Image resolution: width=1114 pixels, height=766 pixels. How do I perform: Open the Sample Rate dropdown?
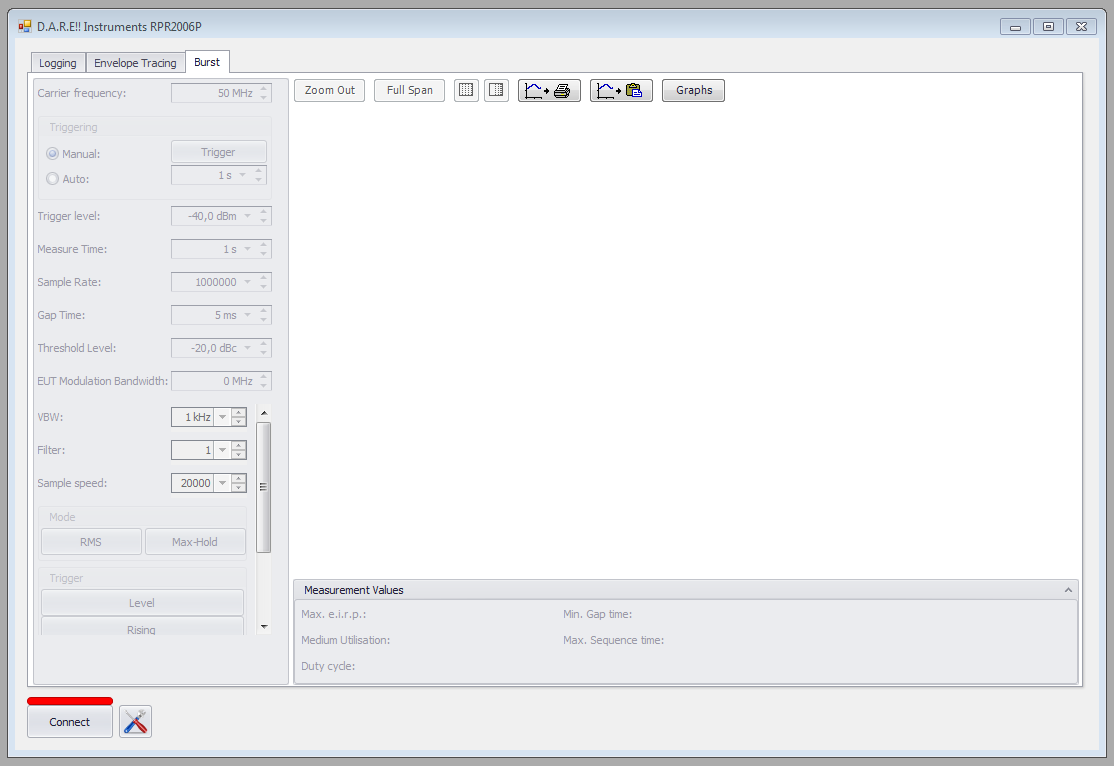tap(248, 282)
